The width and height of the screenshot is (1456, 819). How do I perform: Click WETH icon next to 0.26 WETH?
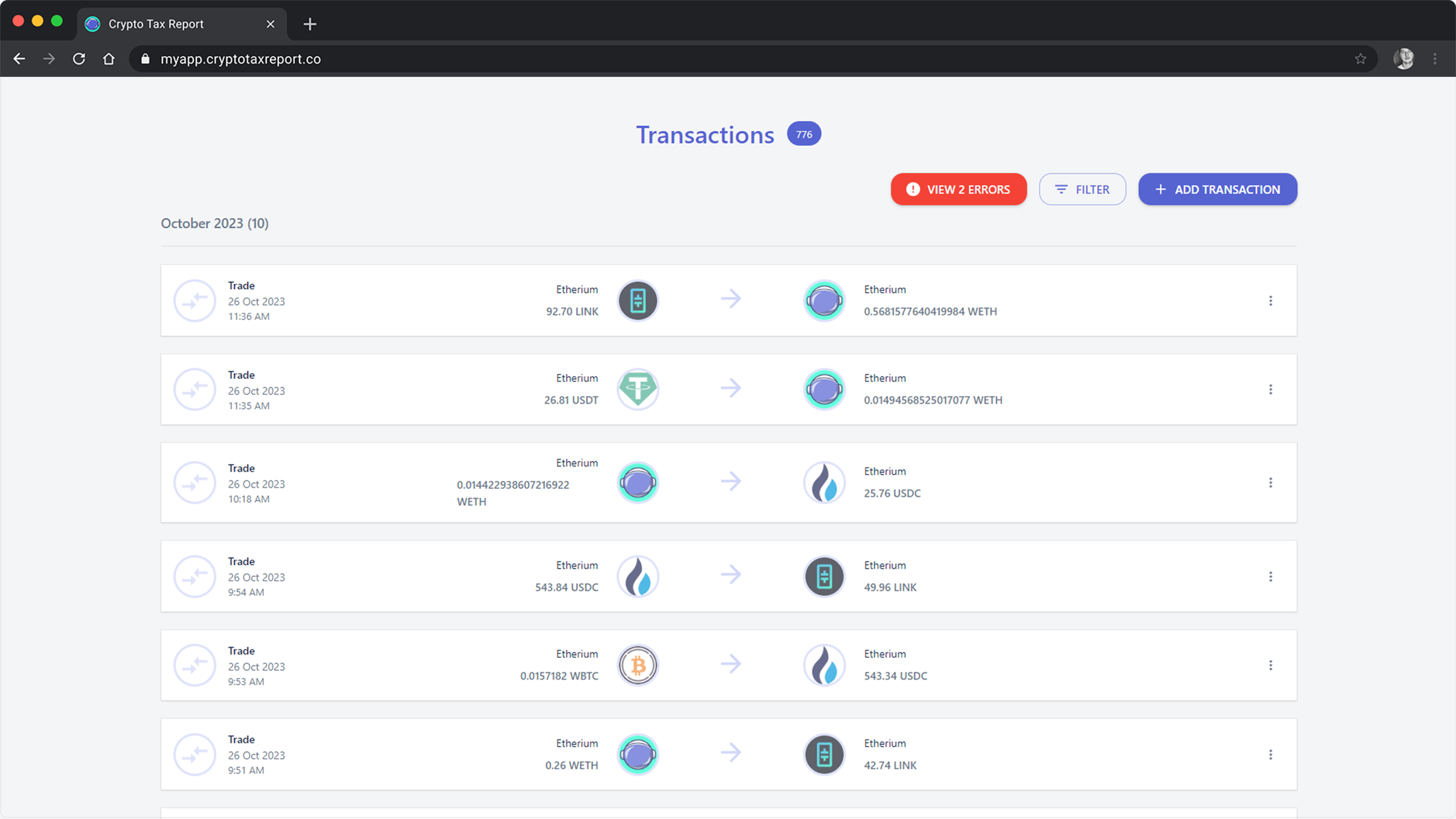point(638,755)
